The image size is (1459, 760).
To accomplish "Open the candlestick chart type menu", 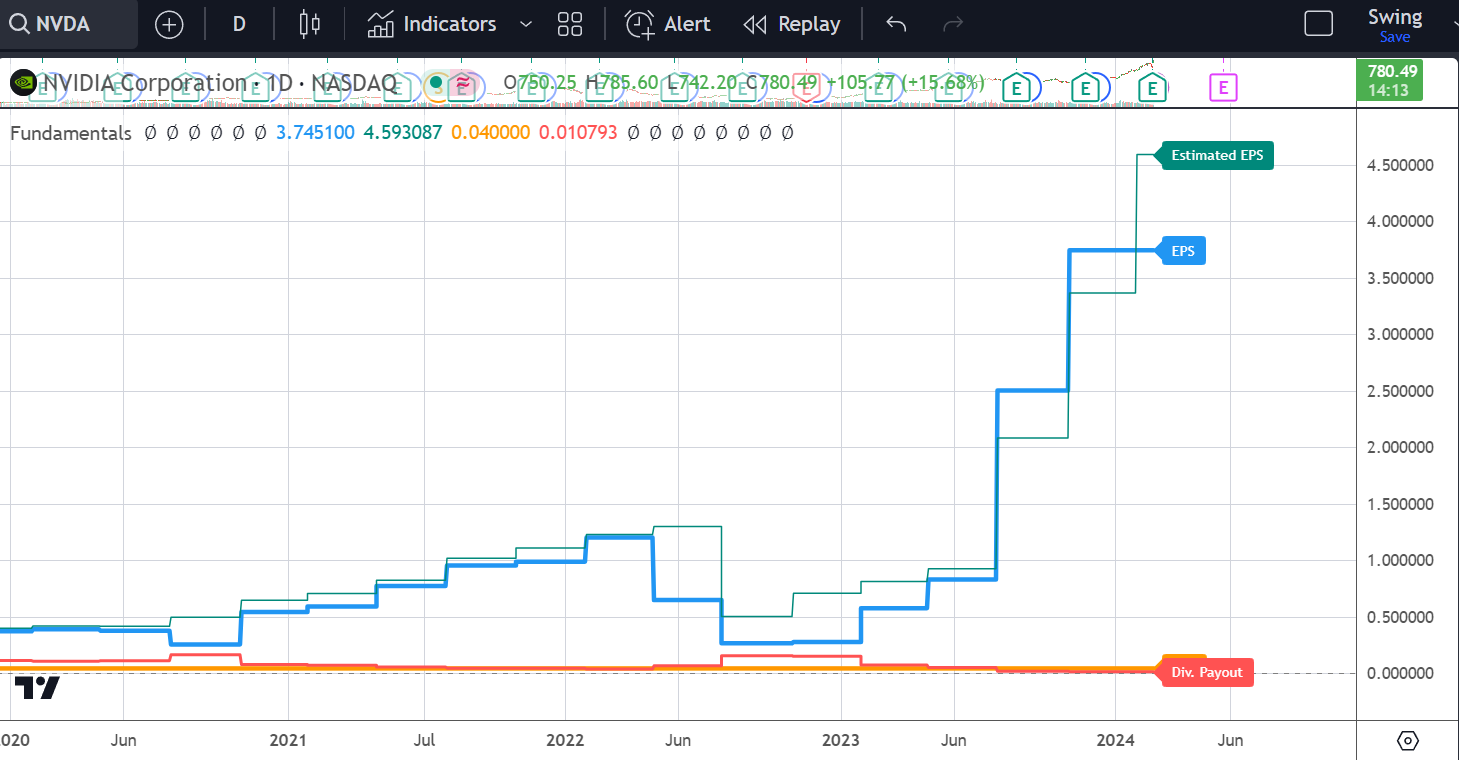I will tap(310, 24).
